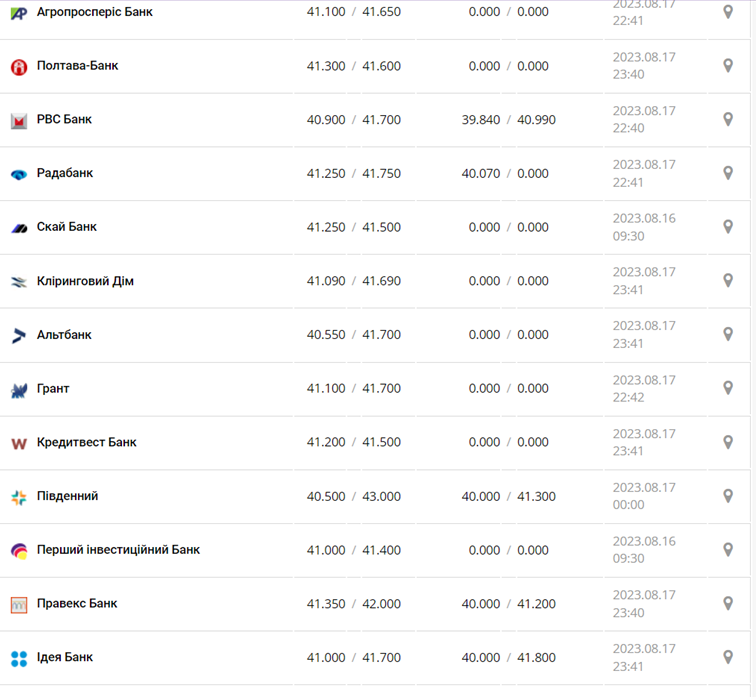Viewport: 756px width, 697px height.
Task: Click the РВС Банк update time cell
Action: [x=644, y=119]
